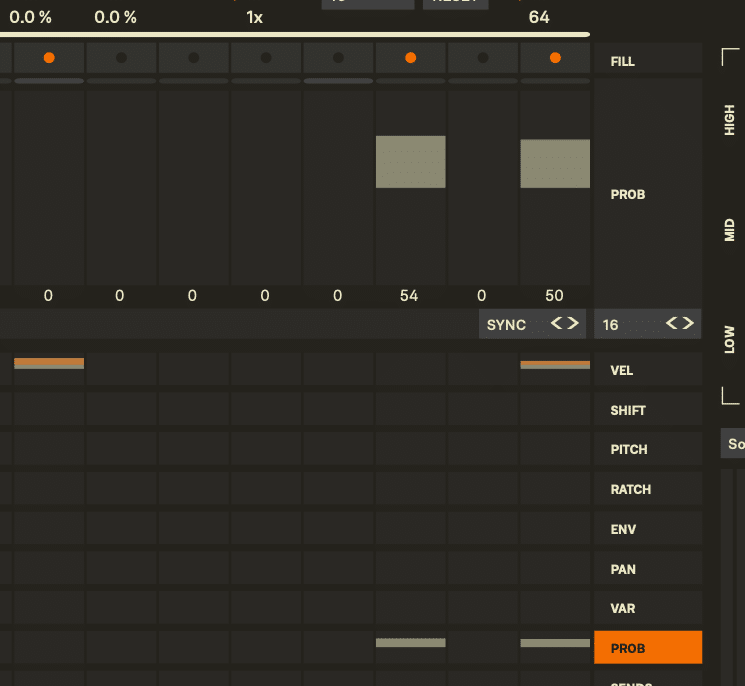Image resolution: width=745 pixels, height=686 pixels.
Task: Enable the dark step dot between the 54 and 50 columns
Action: tap(483, 59)
